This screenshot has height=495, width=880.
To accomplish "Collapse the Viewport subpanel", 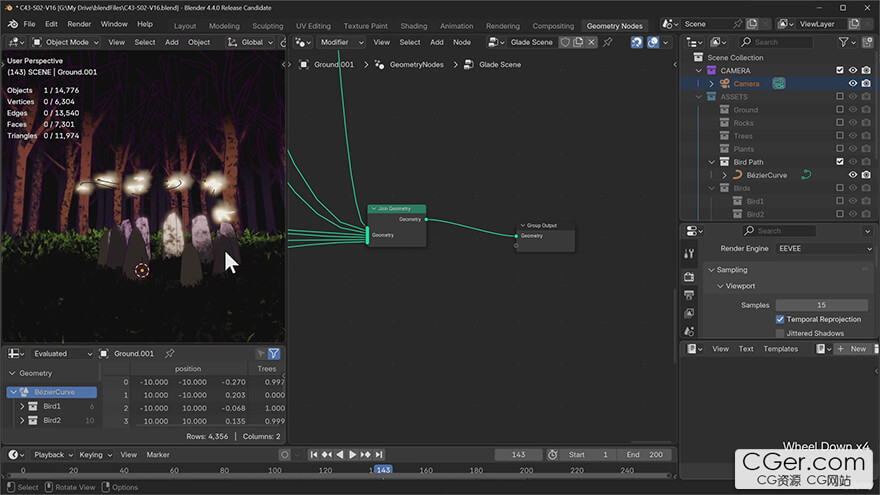I will [720, 286].
